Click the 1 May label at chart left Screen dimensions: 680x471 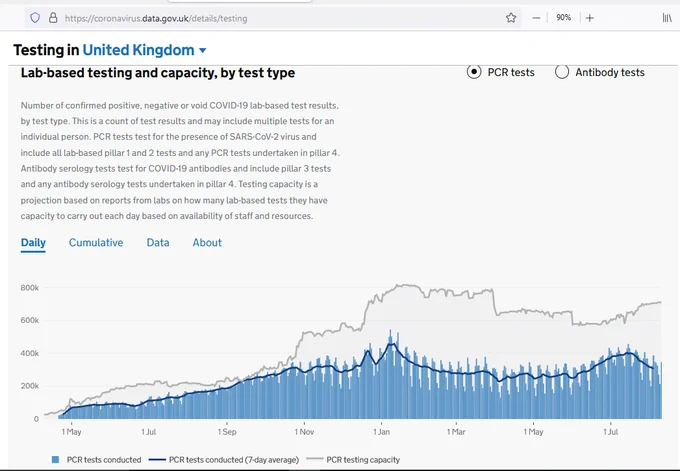click(72, 432)
